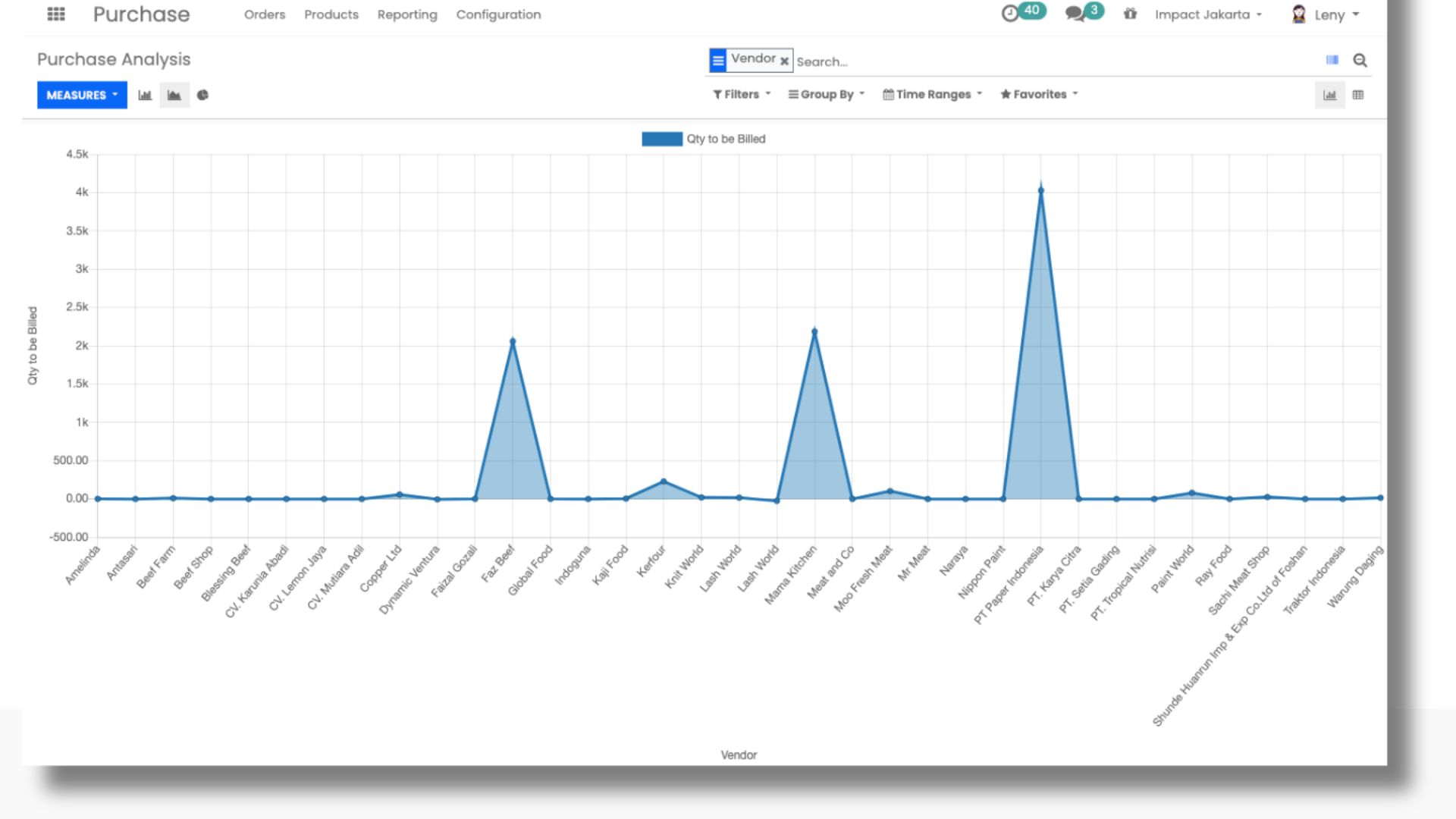1456x819 pixels.
Task: Click the Paint World data point
Action: click(1192, 493)
